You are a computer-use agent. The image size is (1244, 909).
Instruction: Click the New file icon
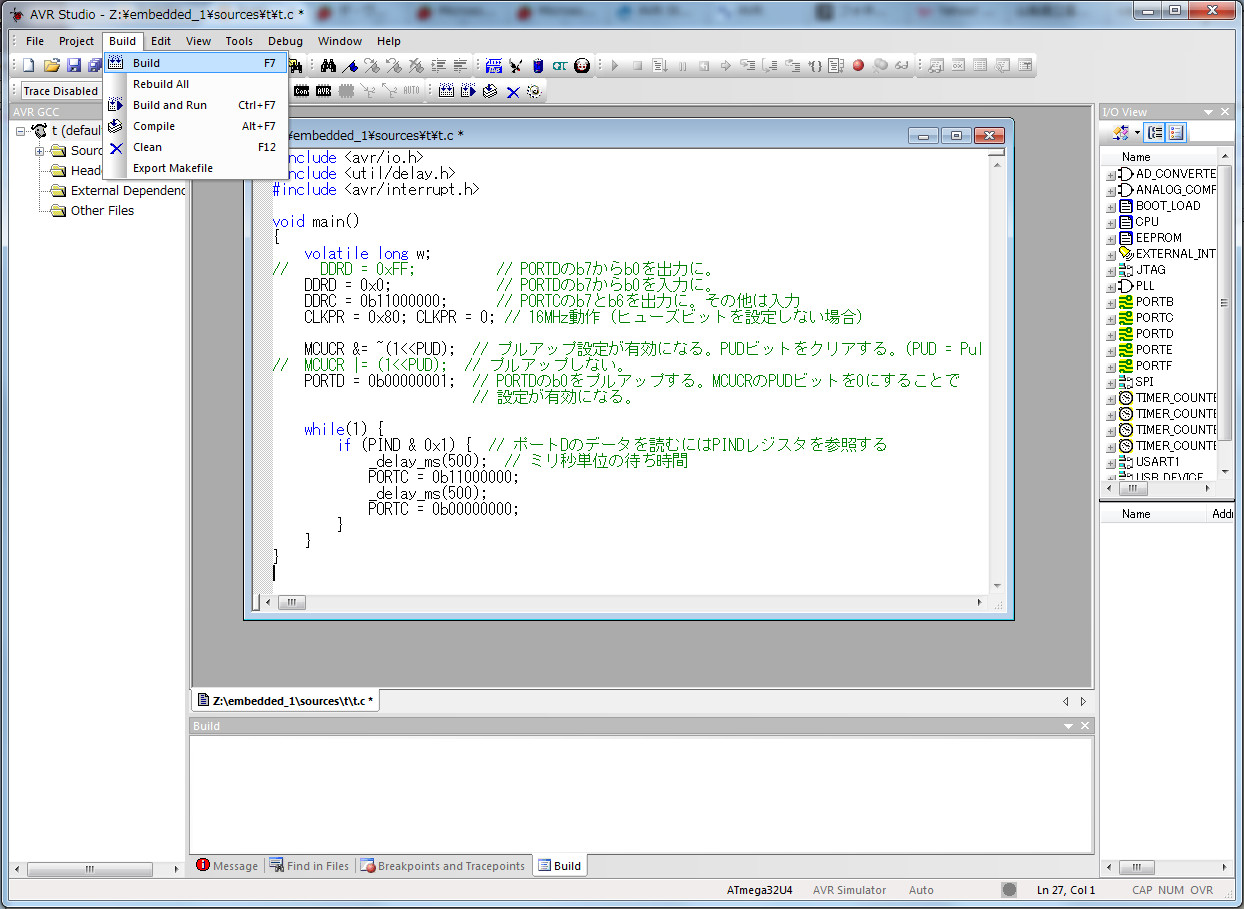pyautogui.click(x=28, y=66)
